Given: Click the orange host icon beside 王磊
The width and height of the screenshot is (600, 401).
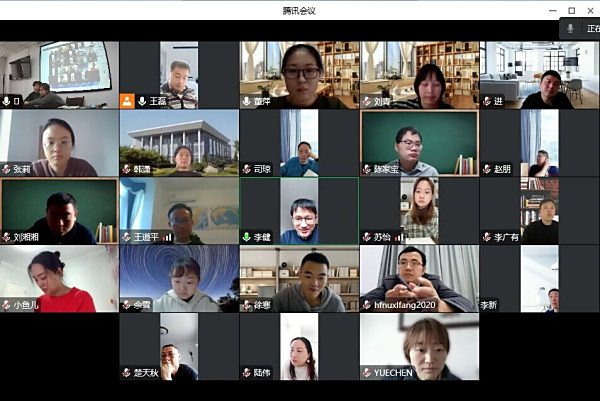Looking at the screenshot, I should (x=127, y=101).
